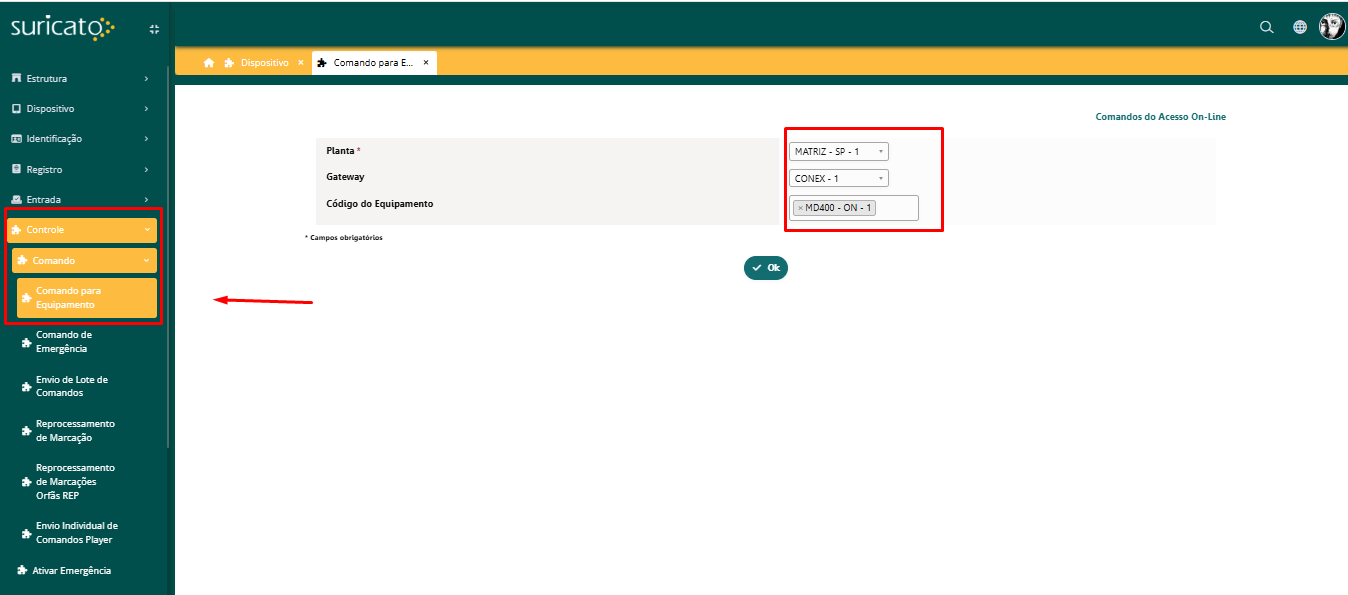The height and width of the screenshot is (595, 1348).
Task: Click the Suricato logo
Action: pyautogui.click(x=62, y=28)
